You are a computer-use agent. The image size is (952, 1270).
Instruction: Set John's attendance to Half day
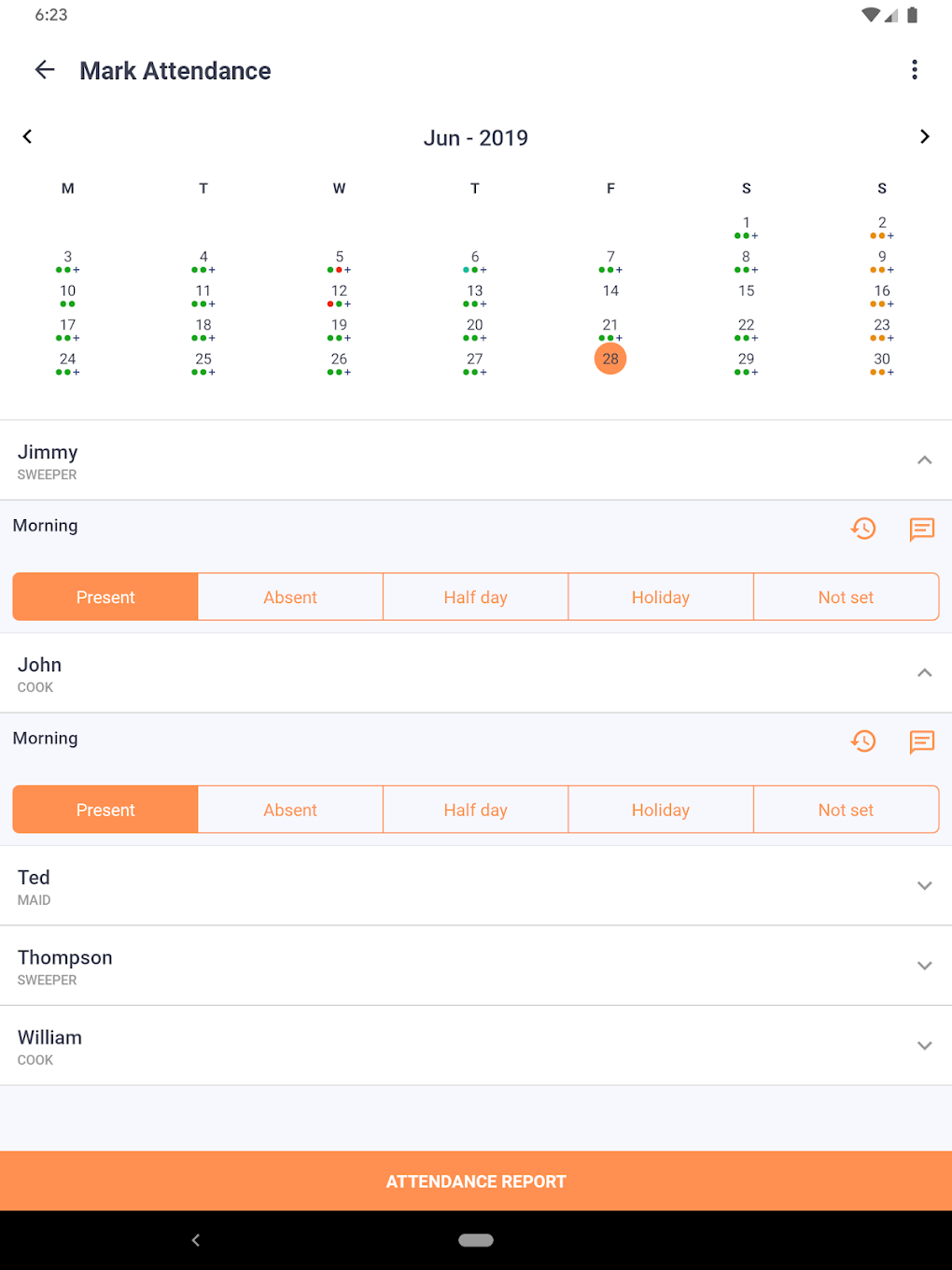[x=475, y=810]
